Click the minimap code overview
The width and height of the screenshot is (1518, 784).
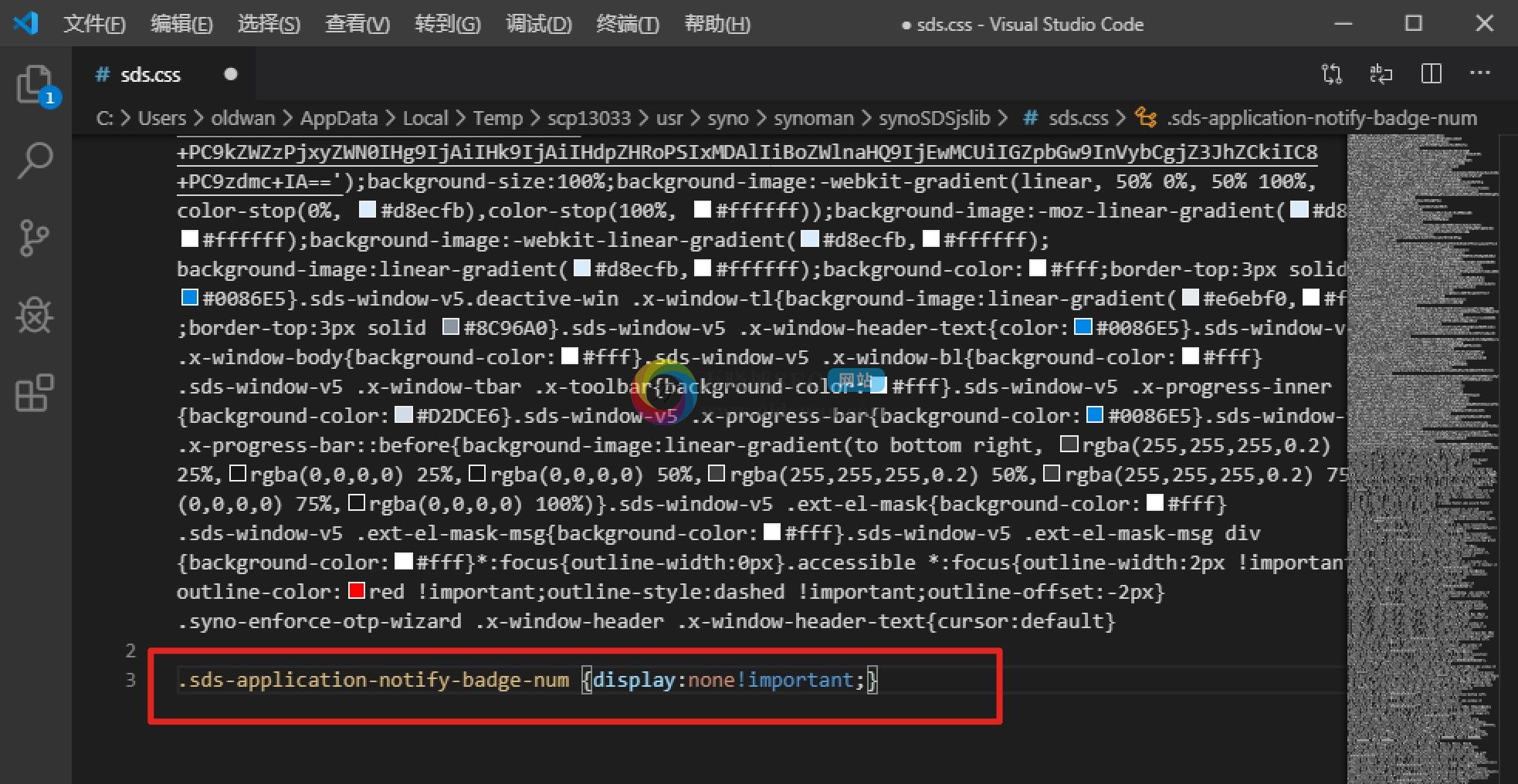point(1422,458)
